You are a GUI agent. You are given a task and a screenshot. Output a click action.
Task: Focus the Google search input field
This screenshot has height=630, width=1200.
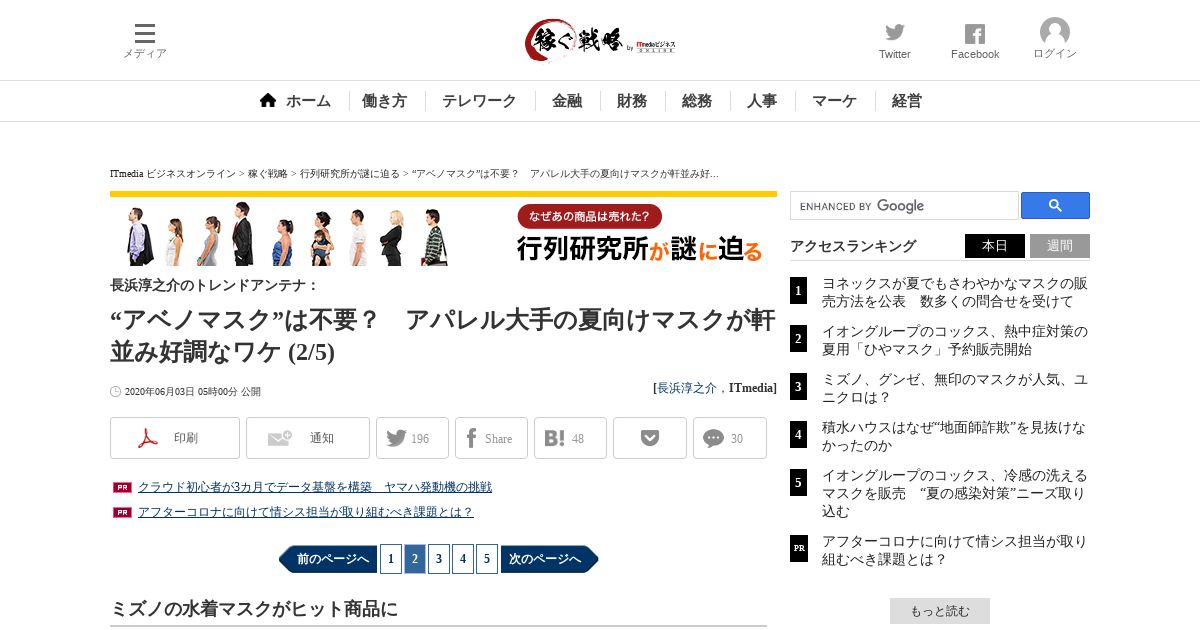905,205
